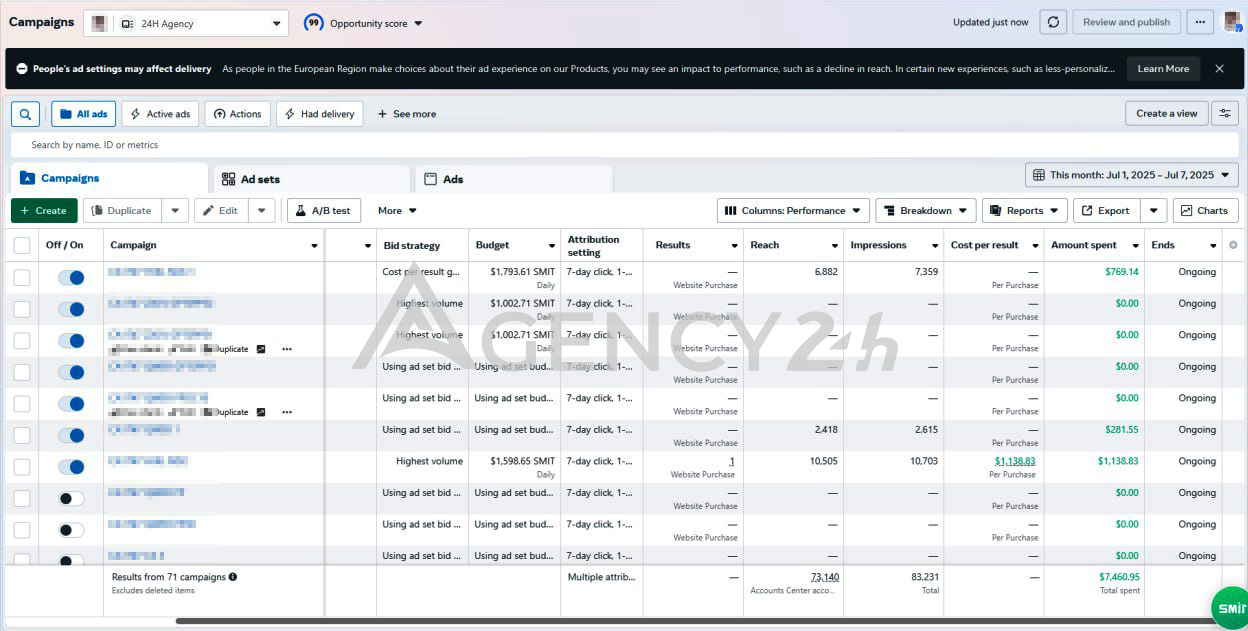The width and height of the screenshot is (1248, 631).
Task: Click the Duplicate button
Action: coord(122,211)
